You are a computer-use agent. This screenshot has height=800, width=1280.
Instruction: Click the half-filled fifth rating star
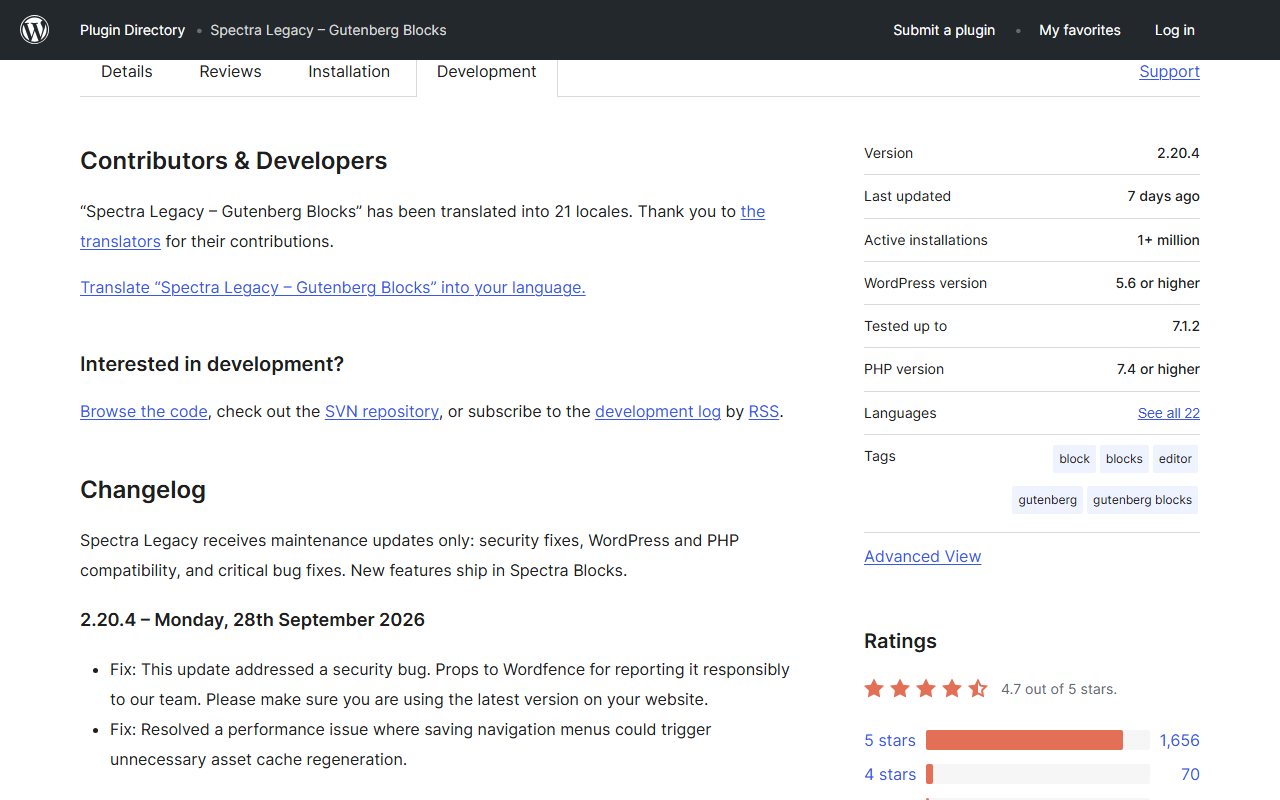click(978, 688)
